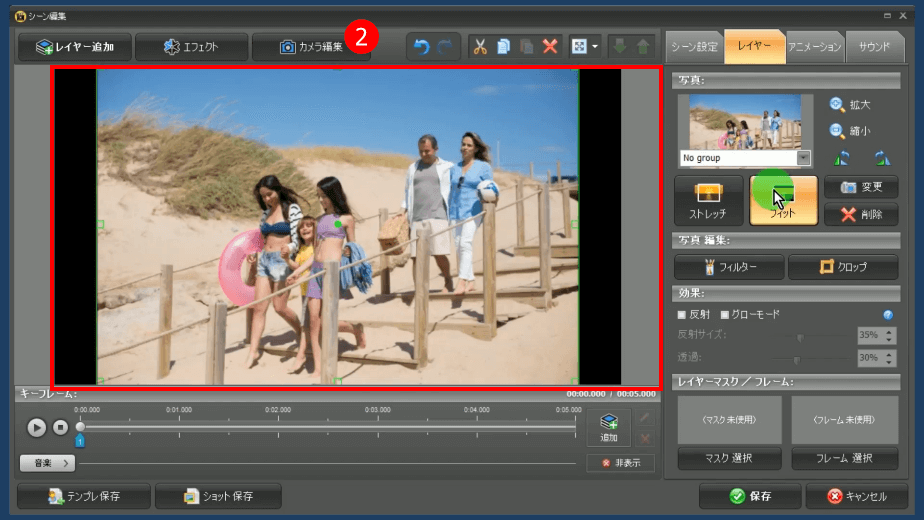
Task: Switch to the アニメーション tab
Action: click(x=814, y=46)
